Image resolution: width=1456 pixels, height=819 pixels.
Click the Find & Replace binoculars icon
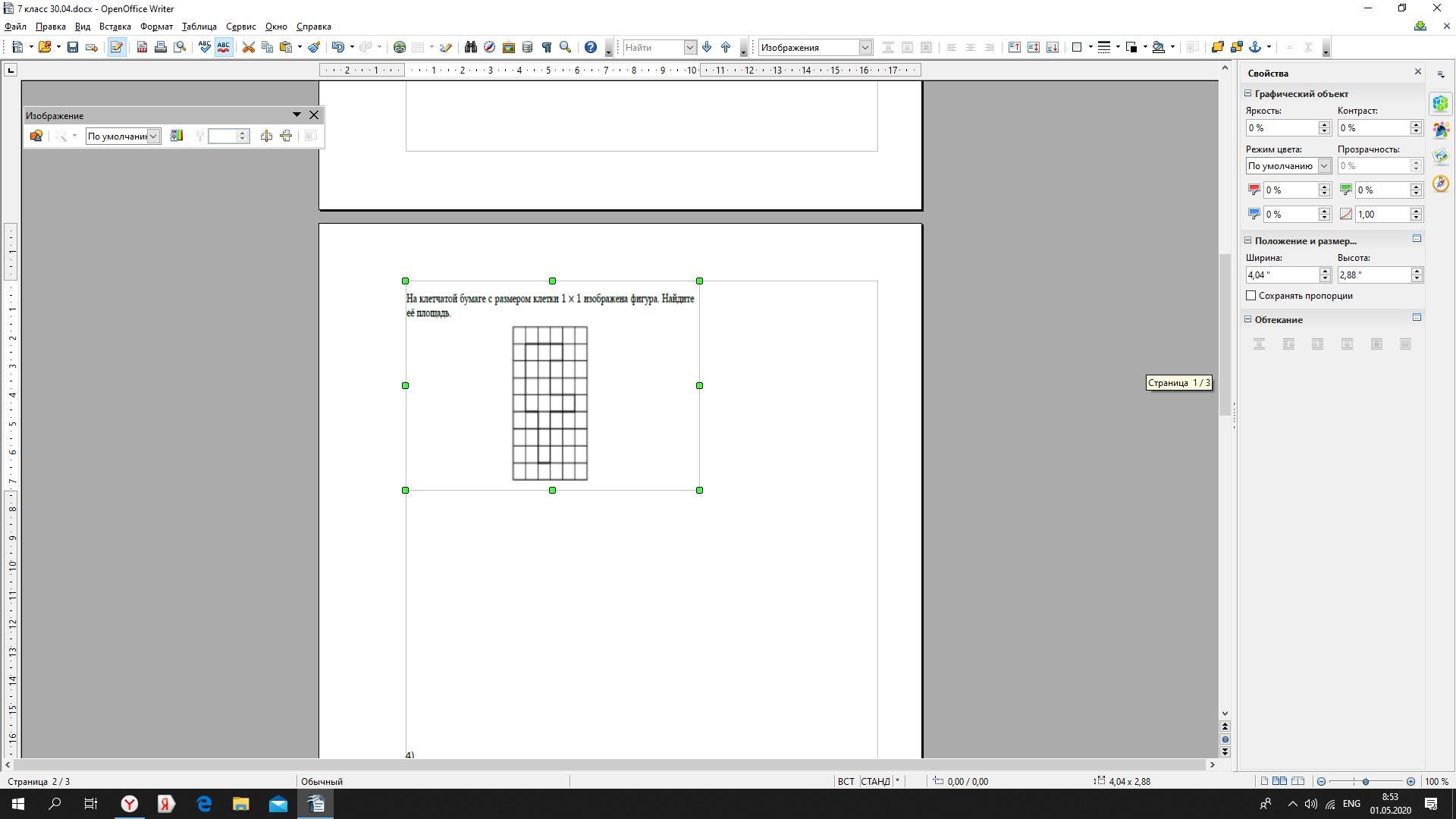click(470, 47)
